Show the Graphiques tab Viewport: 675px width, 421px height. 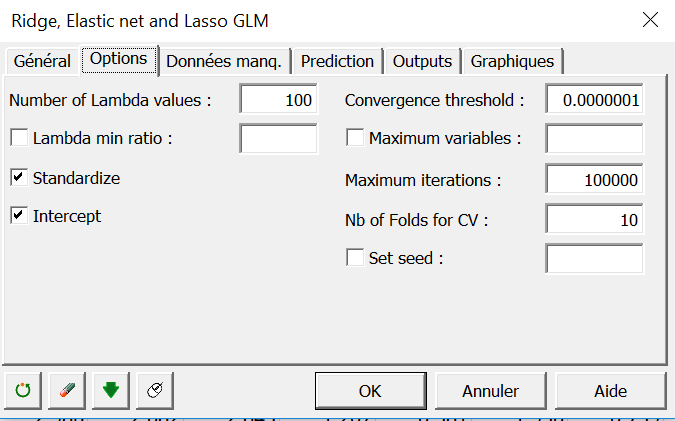[512, 61]
